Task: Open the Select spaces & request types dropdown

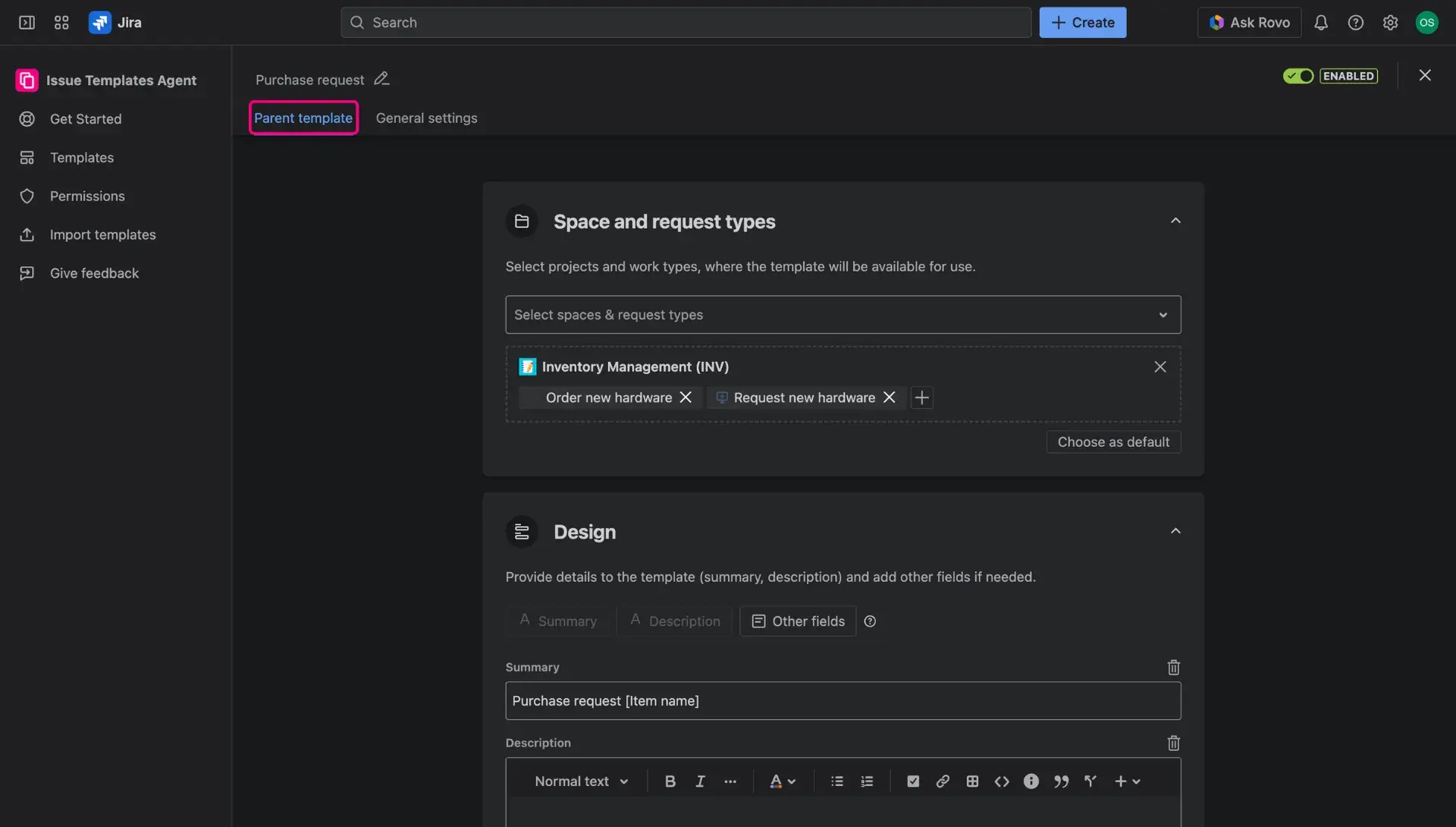Action: coord(843,314)
